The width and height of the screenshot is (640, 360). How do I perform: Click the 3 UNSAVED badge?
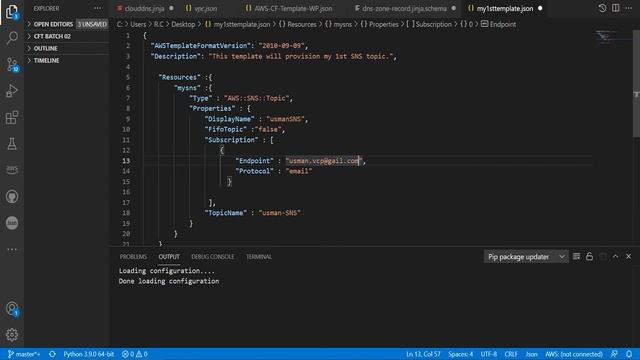tap(92, 24)
